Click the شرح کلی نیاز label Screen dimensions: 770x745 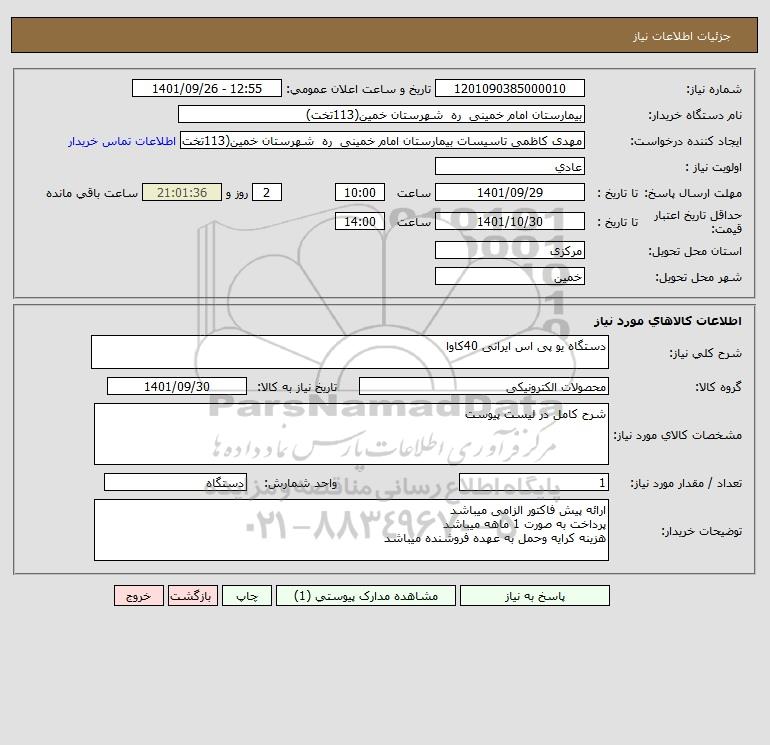[x=706, y=353]
